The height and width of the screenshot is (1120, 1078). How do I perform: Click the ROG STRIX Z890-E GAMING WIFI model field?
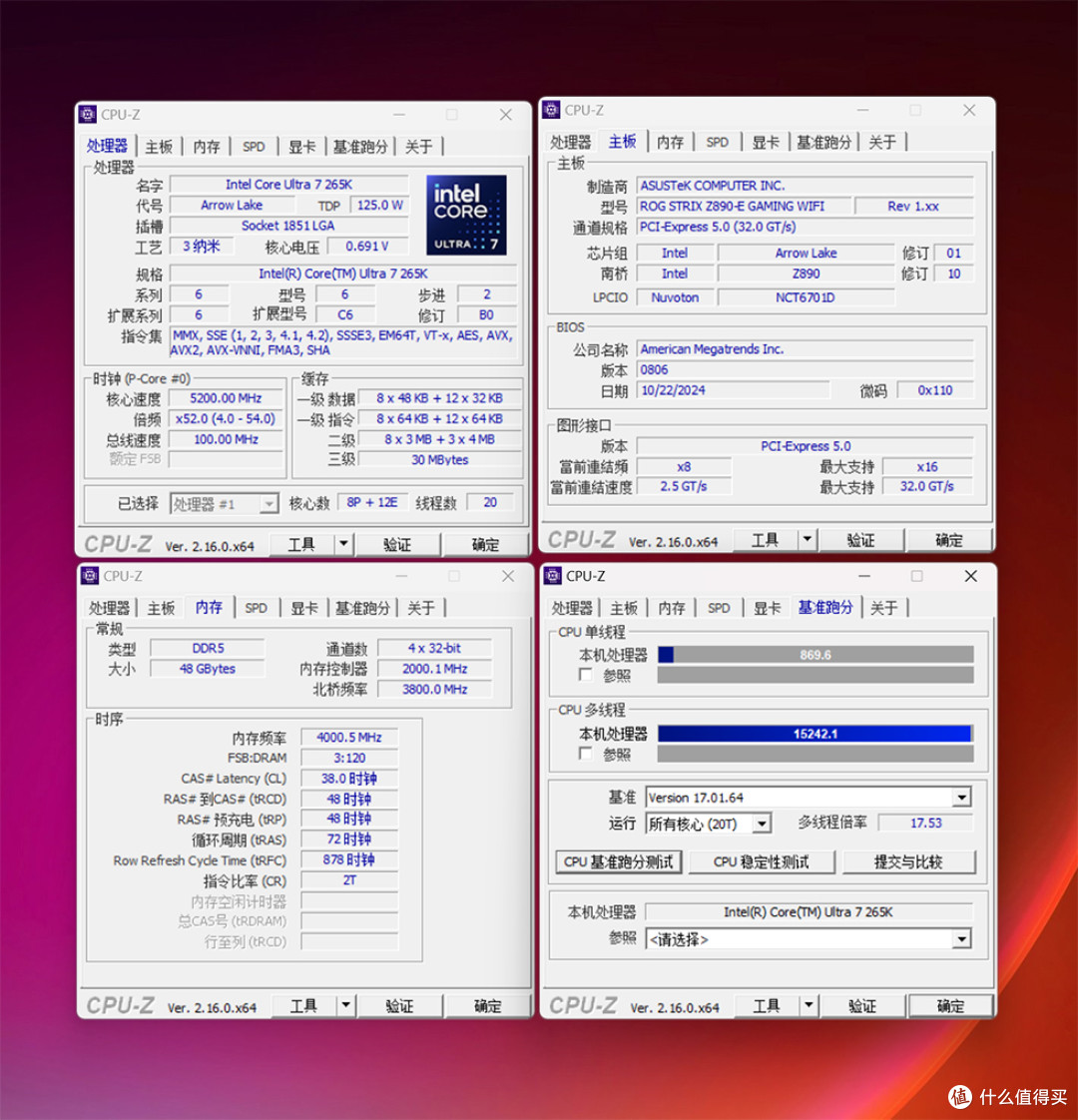(744, 206)
